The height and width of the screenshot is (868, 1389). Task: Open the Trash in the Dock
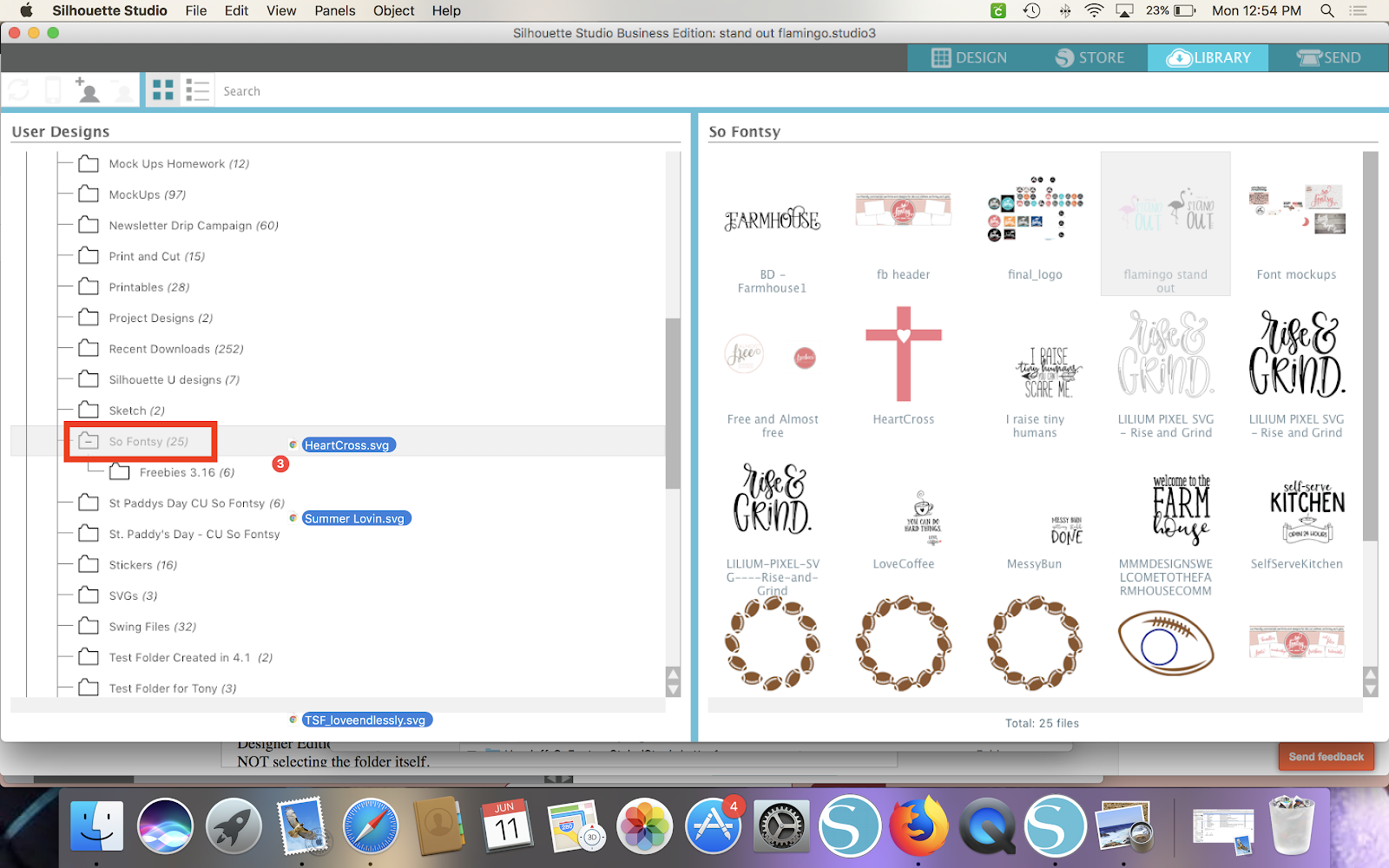click(1292, 825)
